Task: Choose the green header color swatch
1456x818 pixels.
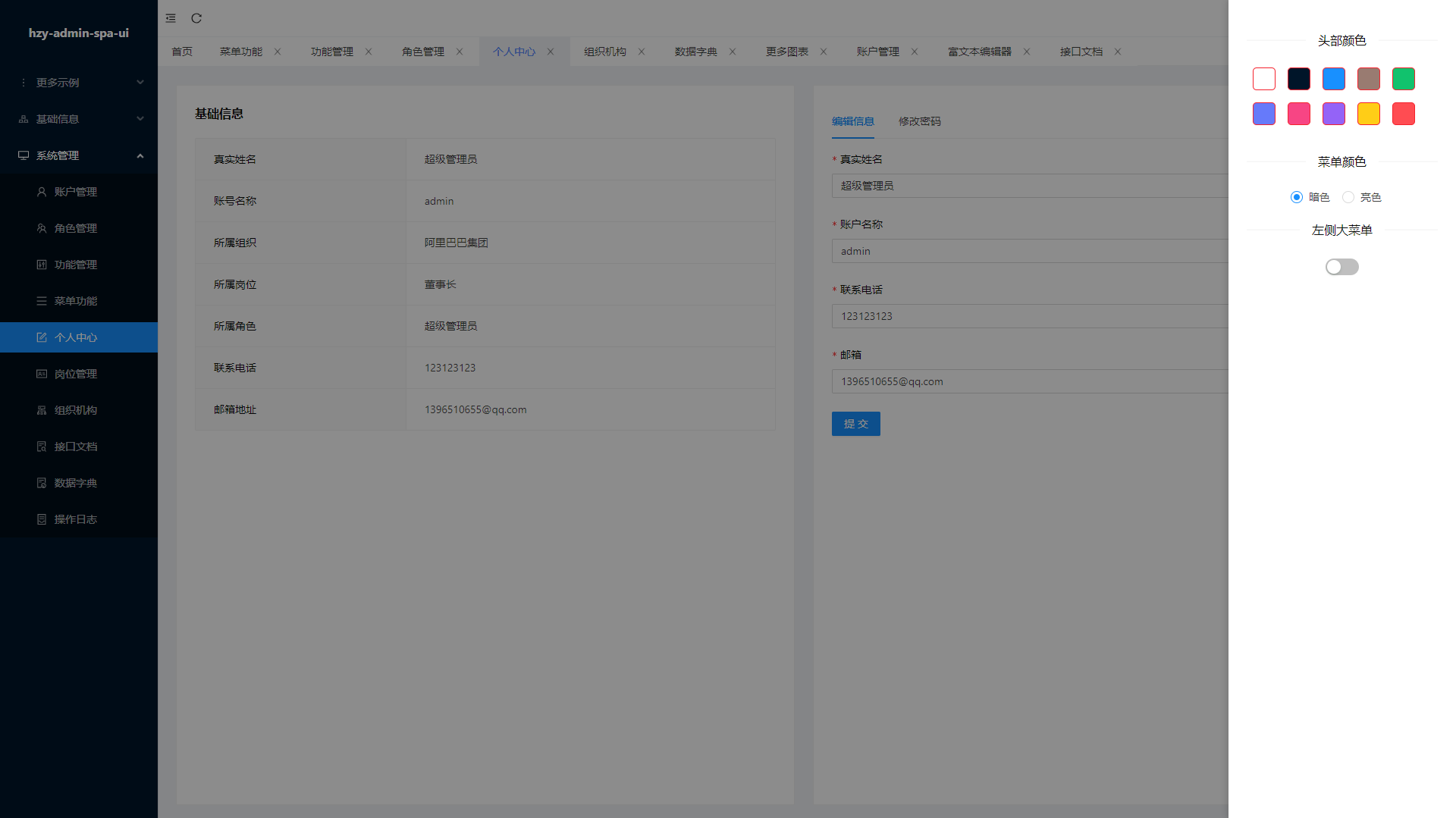Action: [x=1403, y=79]
